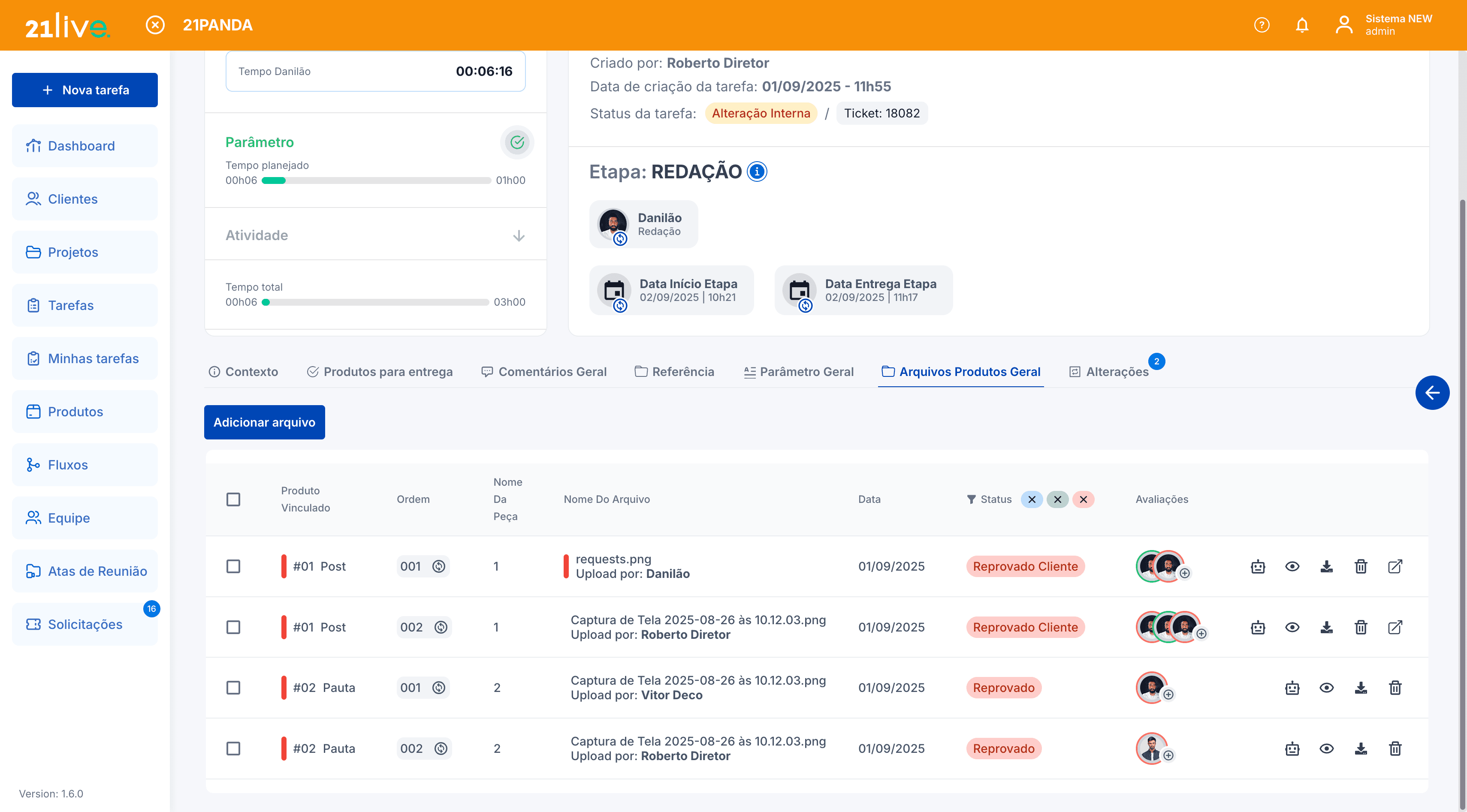Click the Tempo planejado progress bar
Viewport: 1467px width, 812px height.
[x=376, y=180]
